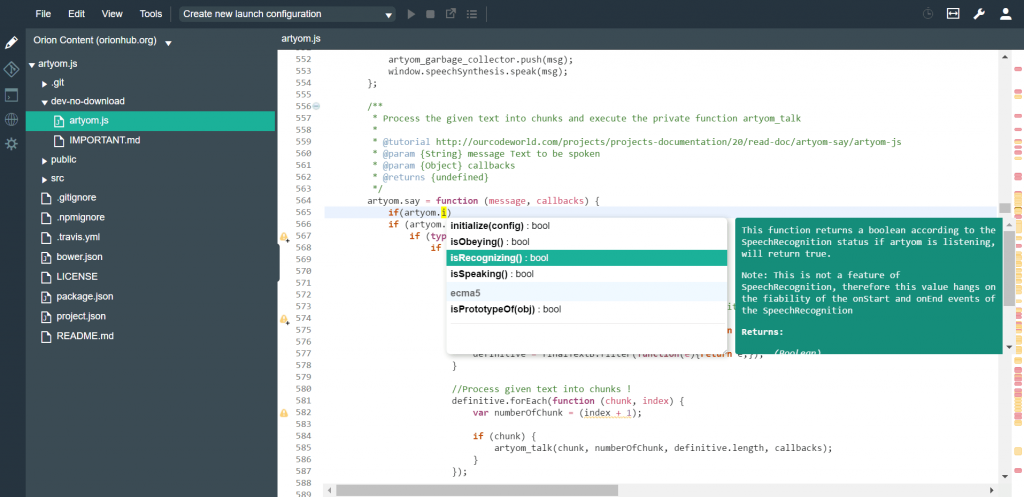The image size is (1024, 497).
Task: Click line number 564 in gutter
Action: pyautogui.click(x=303, y=200)
